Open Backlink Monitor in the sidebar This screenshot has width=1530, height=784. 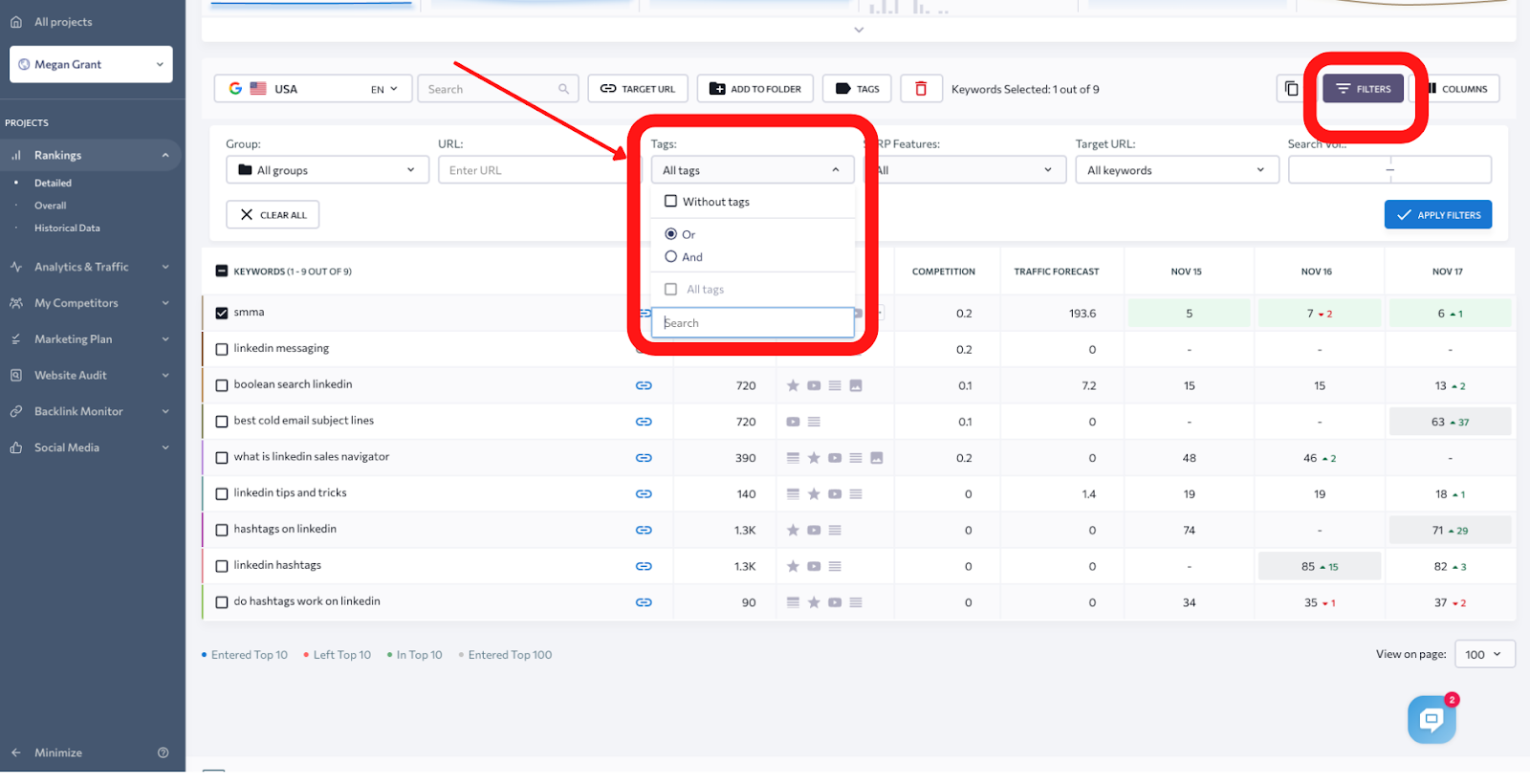point(91,412)
